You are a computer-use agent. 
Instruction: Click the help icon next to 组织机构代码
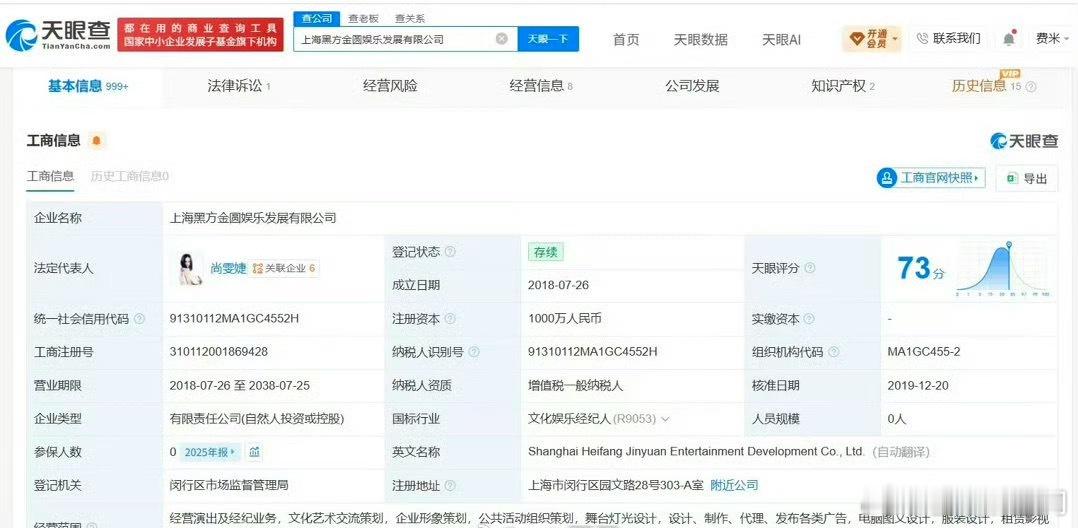point(833,352)
